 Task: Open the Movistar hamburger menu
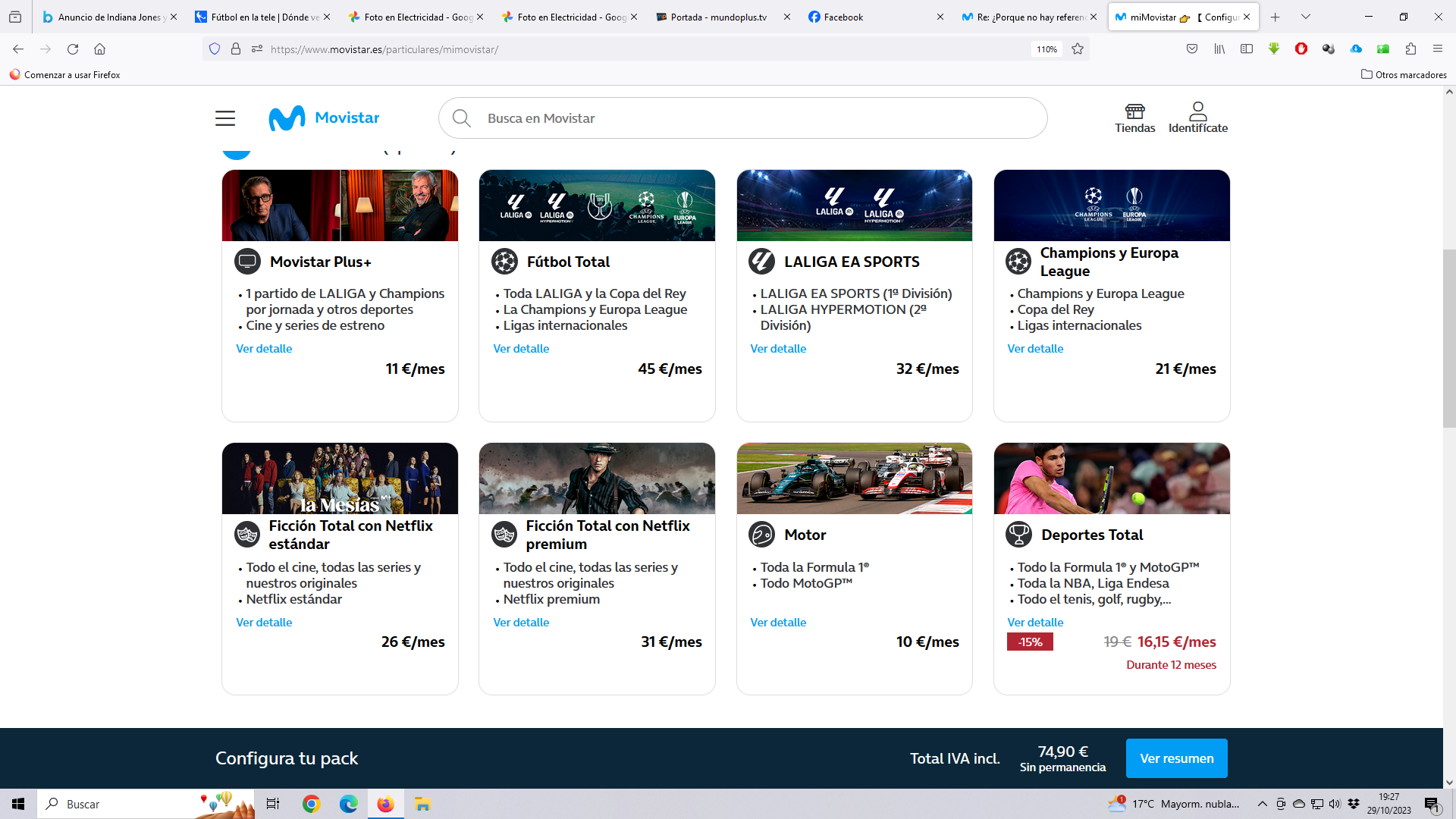[x=225, y=118]
